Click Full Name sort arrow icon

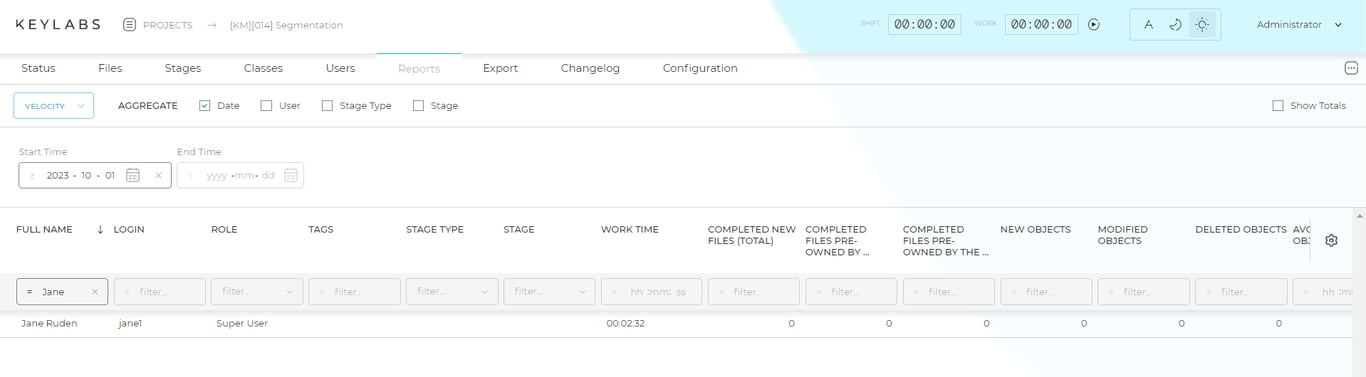point(100,230)
